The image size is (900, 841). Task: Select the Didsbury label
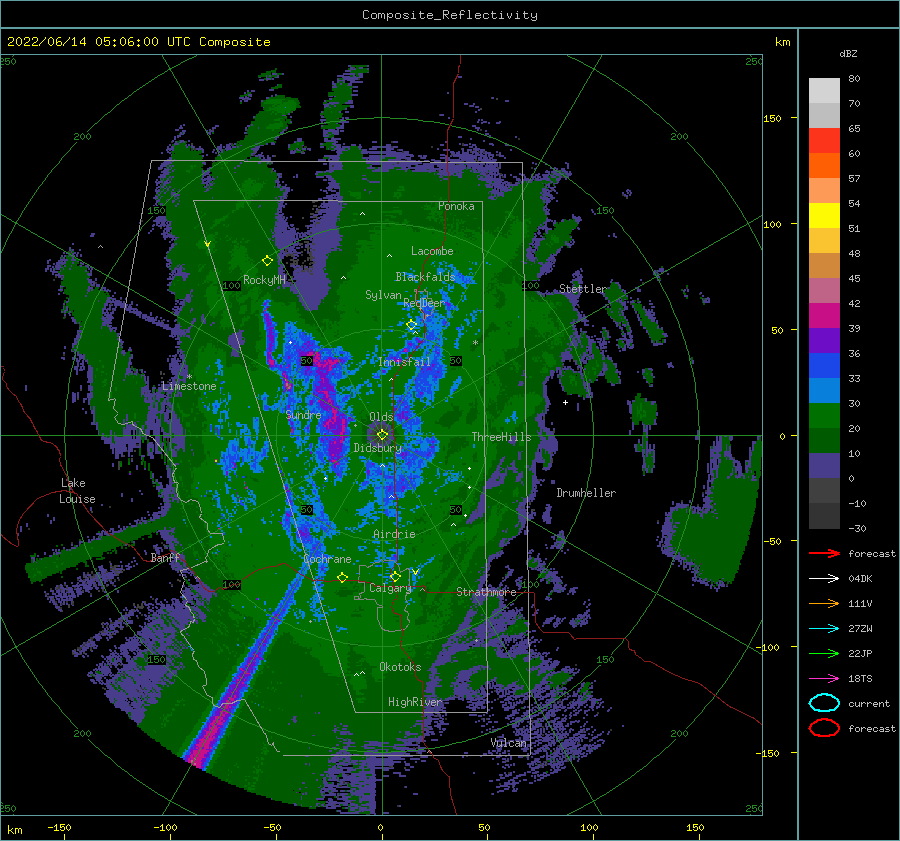[x=377, y=448]
